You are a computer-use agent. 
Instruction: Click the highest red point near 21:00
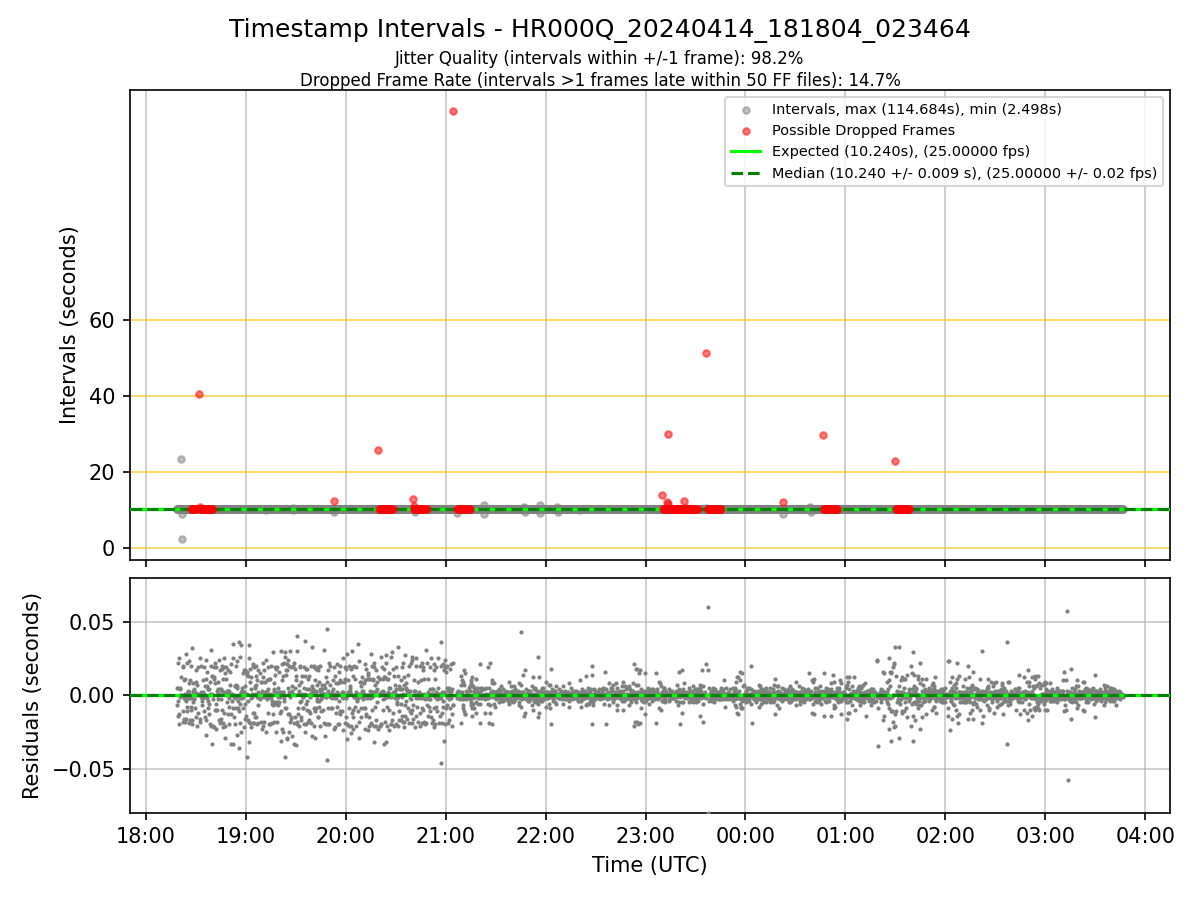[x=453, y=111]
